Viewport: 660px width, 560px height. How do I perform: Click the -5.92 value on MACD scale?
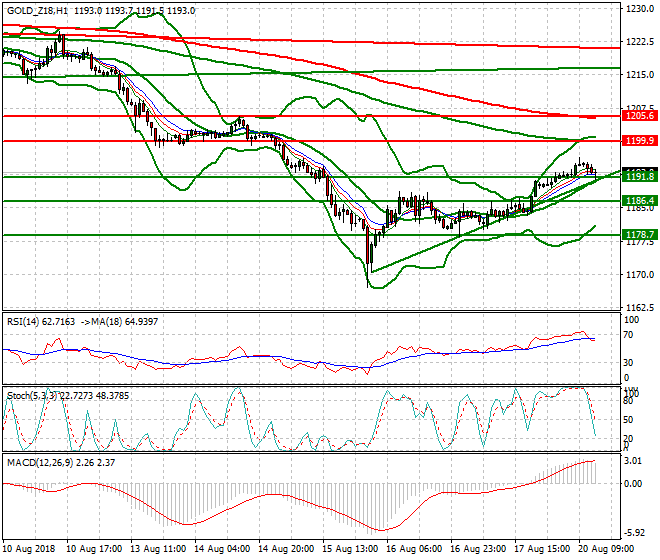pyautogui.click(x=632, y=532)
